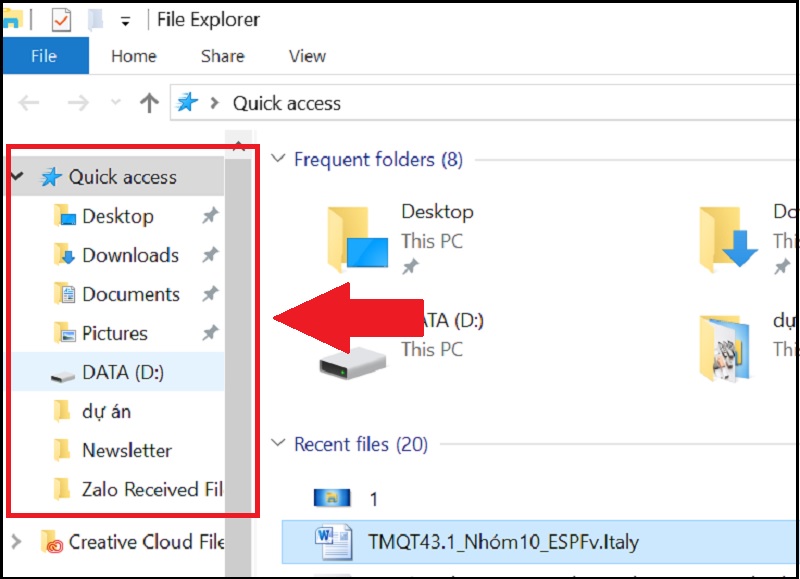Open the Desktop folder icon in Frequent folders
The width and height of the screenshot is (800, 579).
tap(358, 239)
